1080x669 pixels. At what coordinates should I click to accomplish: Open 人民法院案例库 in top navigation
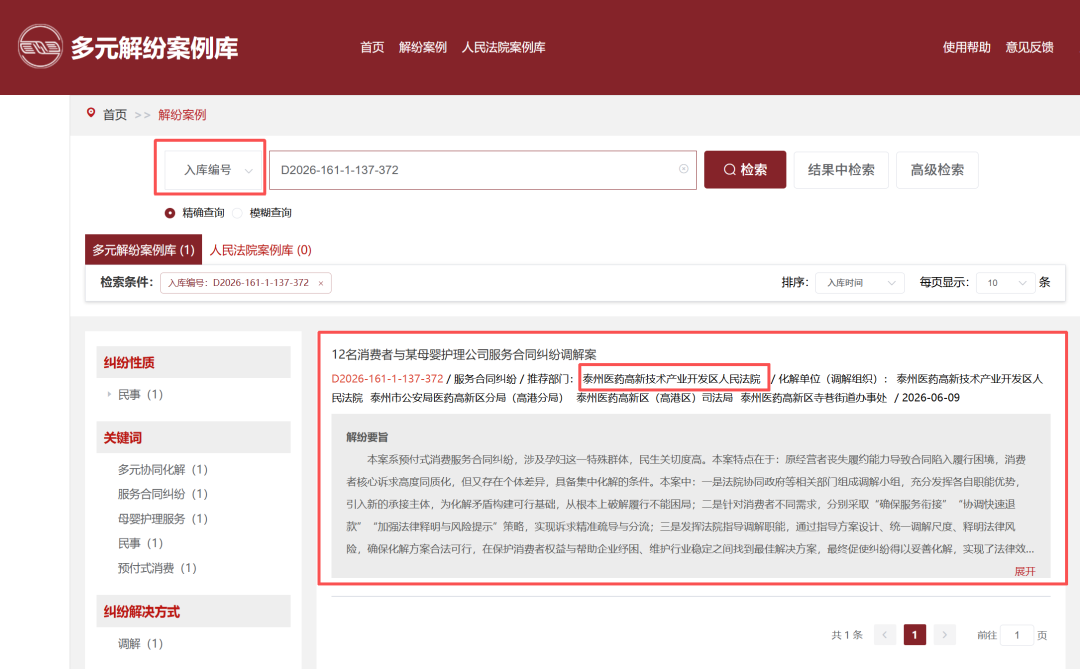tap(503, 47)
